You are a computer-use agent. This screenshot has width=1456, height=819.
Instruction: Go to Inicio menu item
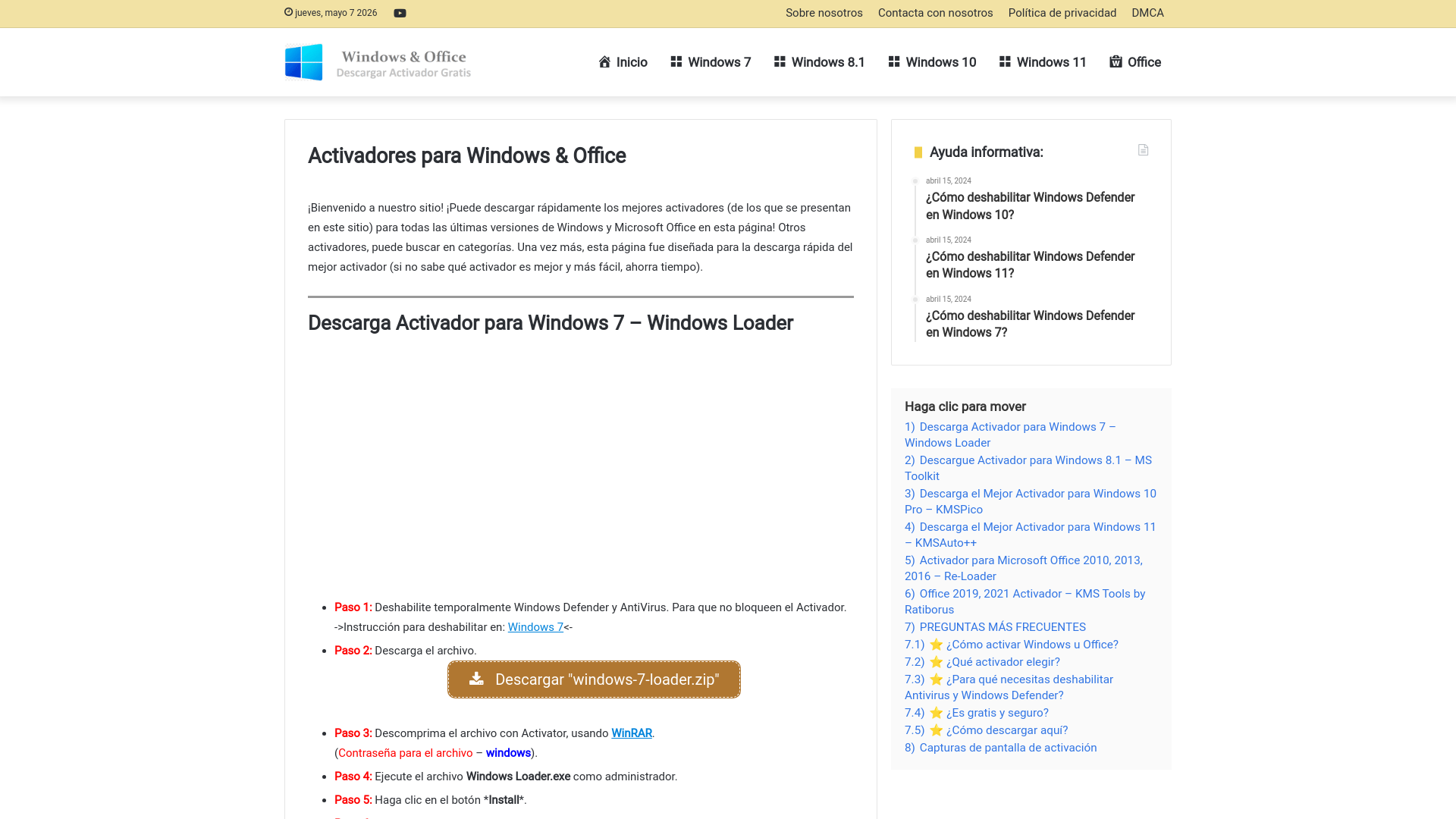pos(623,62)
